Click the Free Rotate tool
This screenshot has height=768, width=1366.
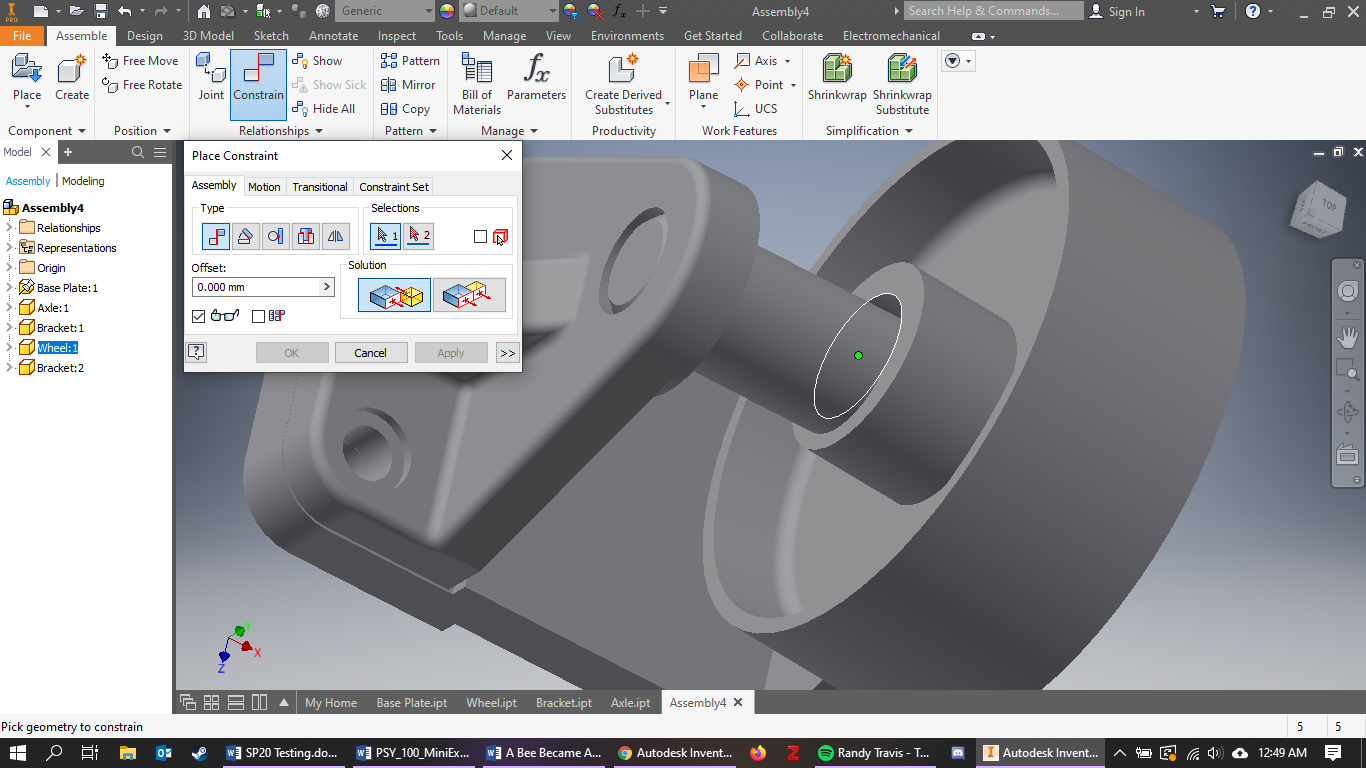tap(142, 85)
